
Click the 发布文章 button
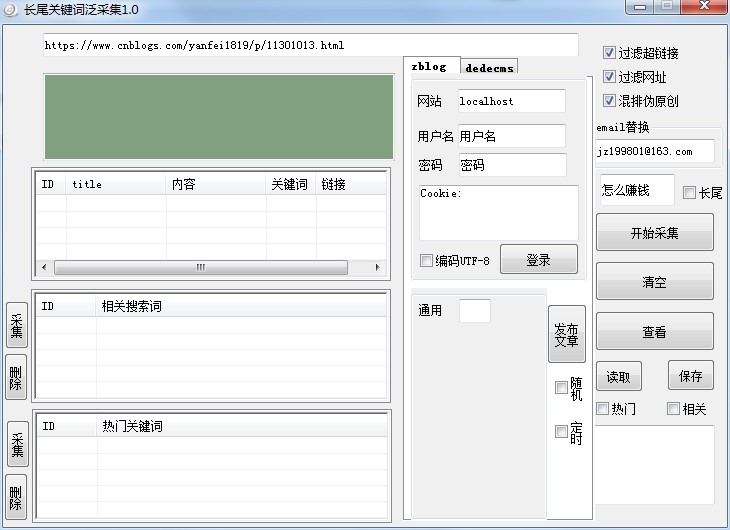(x=567, y=334)
